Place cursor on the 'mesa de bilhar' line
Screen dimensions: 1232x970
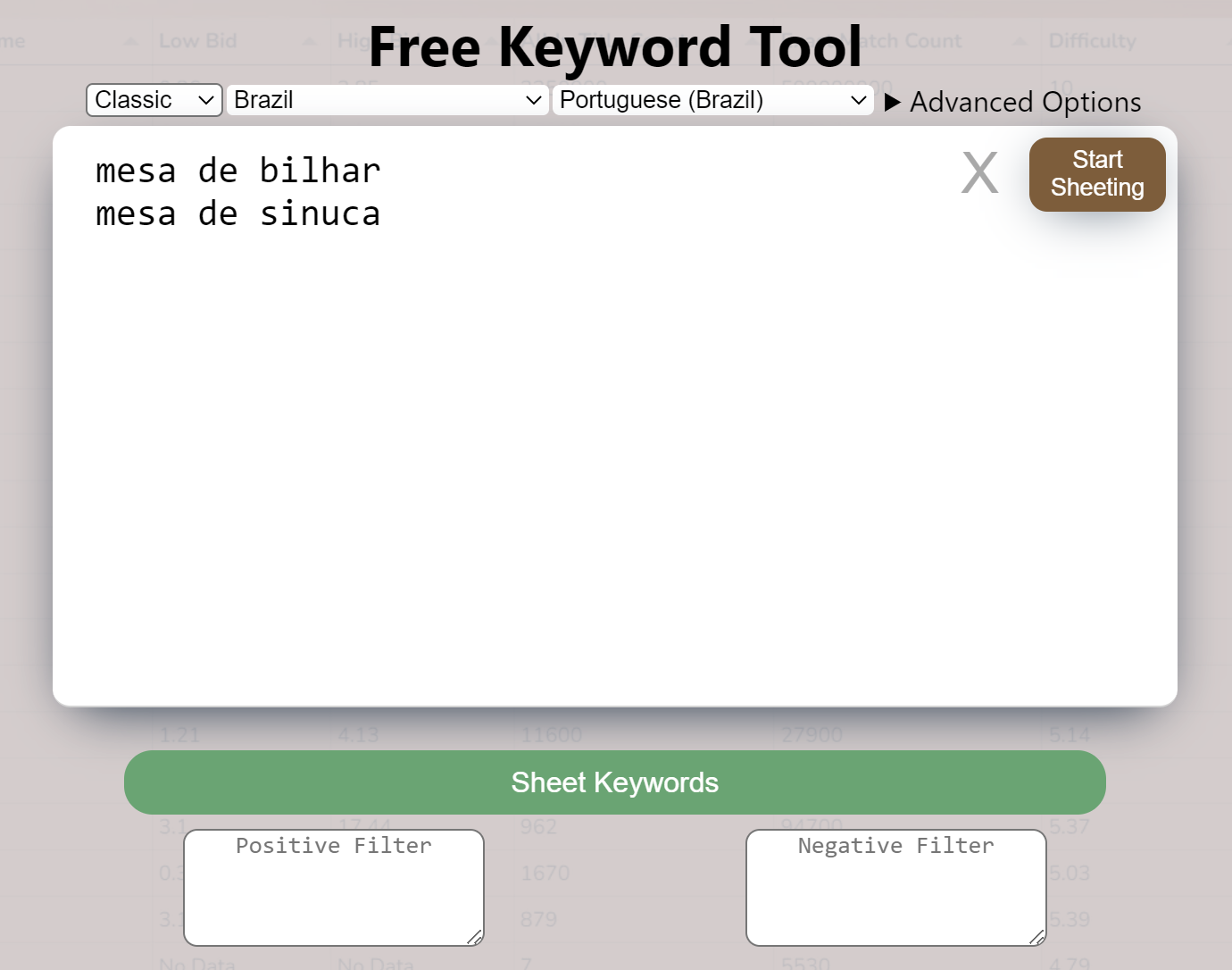(237, 171)
